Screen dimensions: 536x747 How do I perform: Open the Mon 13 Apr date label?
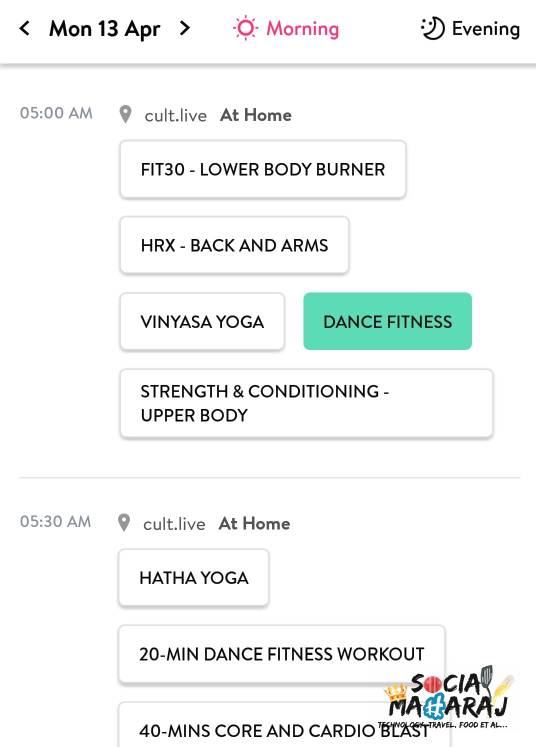coord(105,29)
